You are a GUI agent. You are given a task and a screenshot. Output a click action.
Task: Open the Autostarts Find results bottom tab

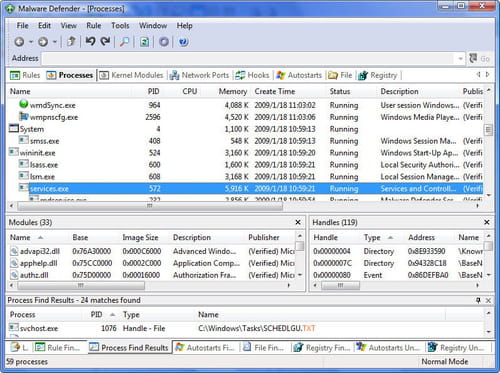pos(205,348)
